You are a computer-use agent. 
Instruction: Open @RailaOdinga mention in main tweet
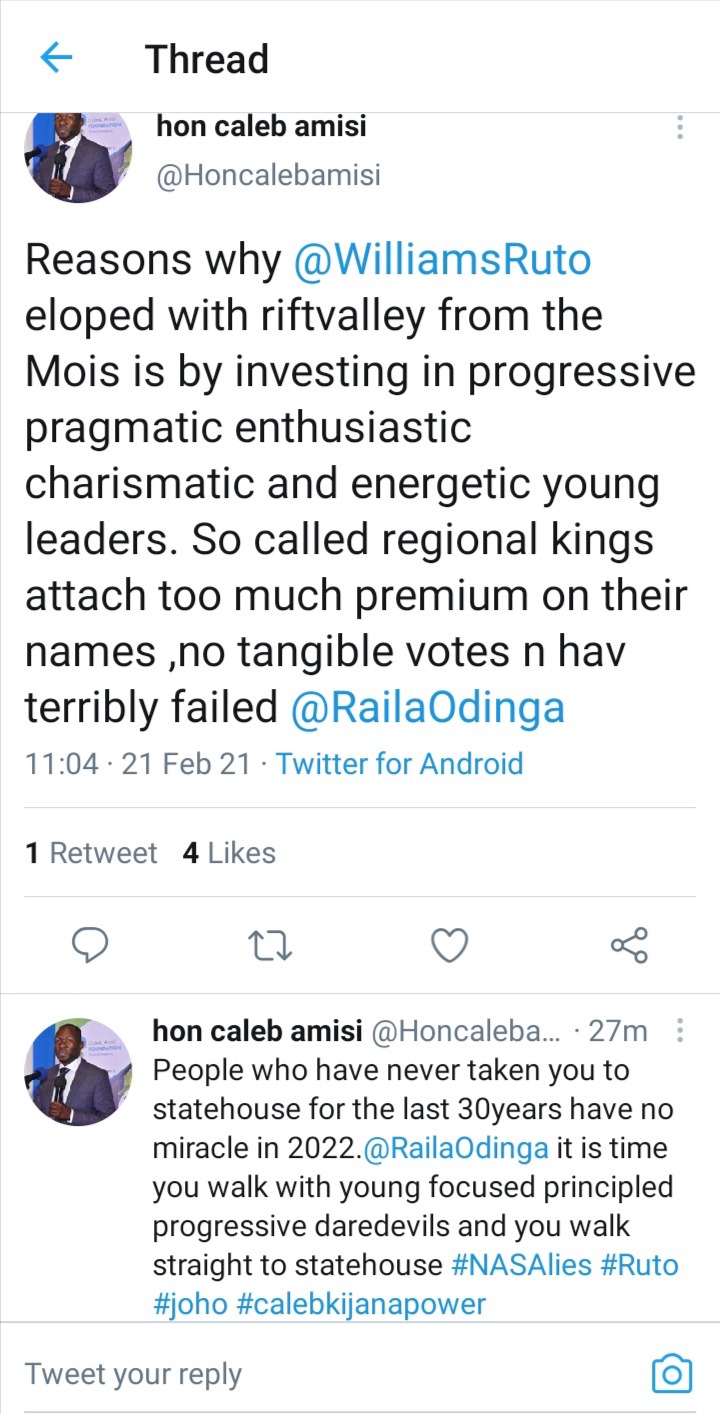427,708
